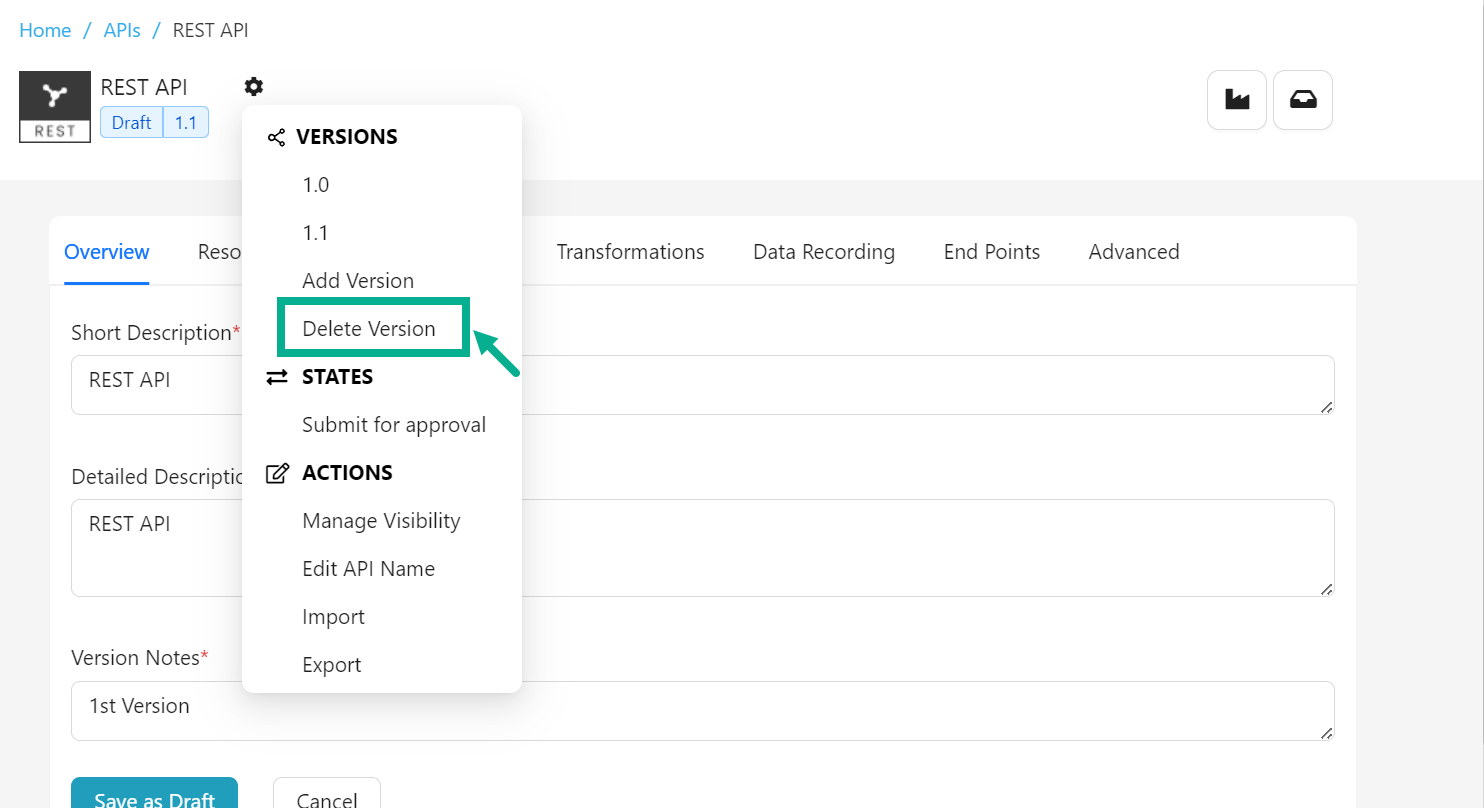Open the Data Recording tab
1484x808 pixels.
[x=824, y=252]
